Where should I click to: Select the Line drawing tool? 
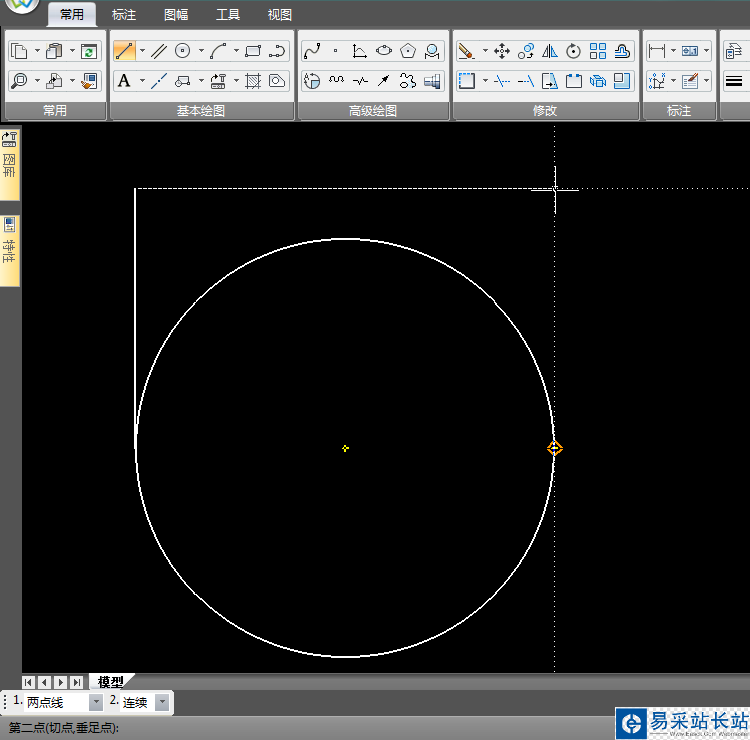click(x=124, y=51)
